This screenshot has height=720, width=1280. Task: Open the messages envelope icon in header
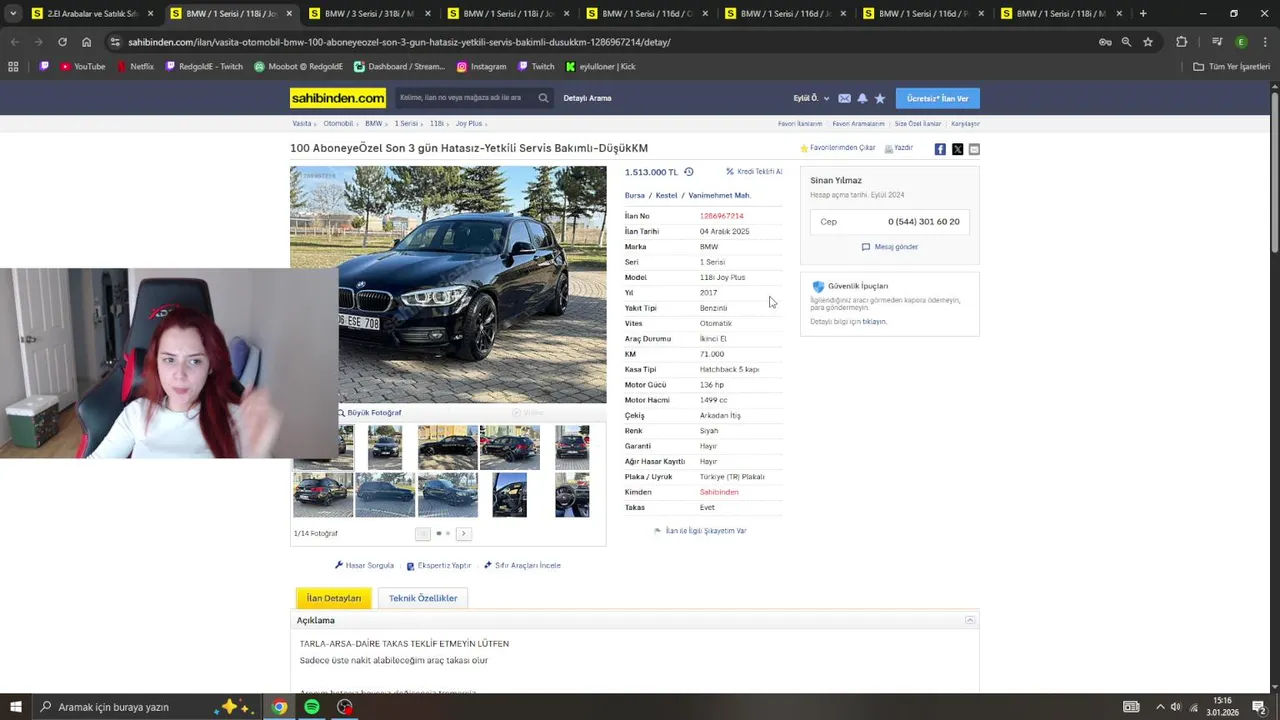(844, 98)
